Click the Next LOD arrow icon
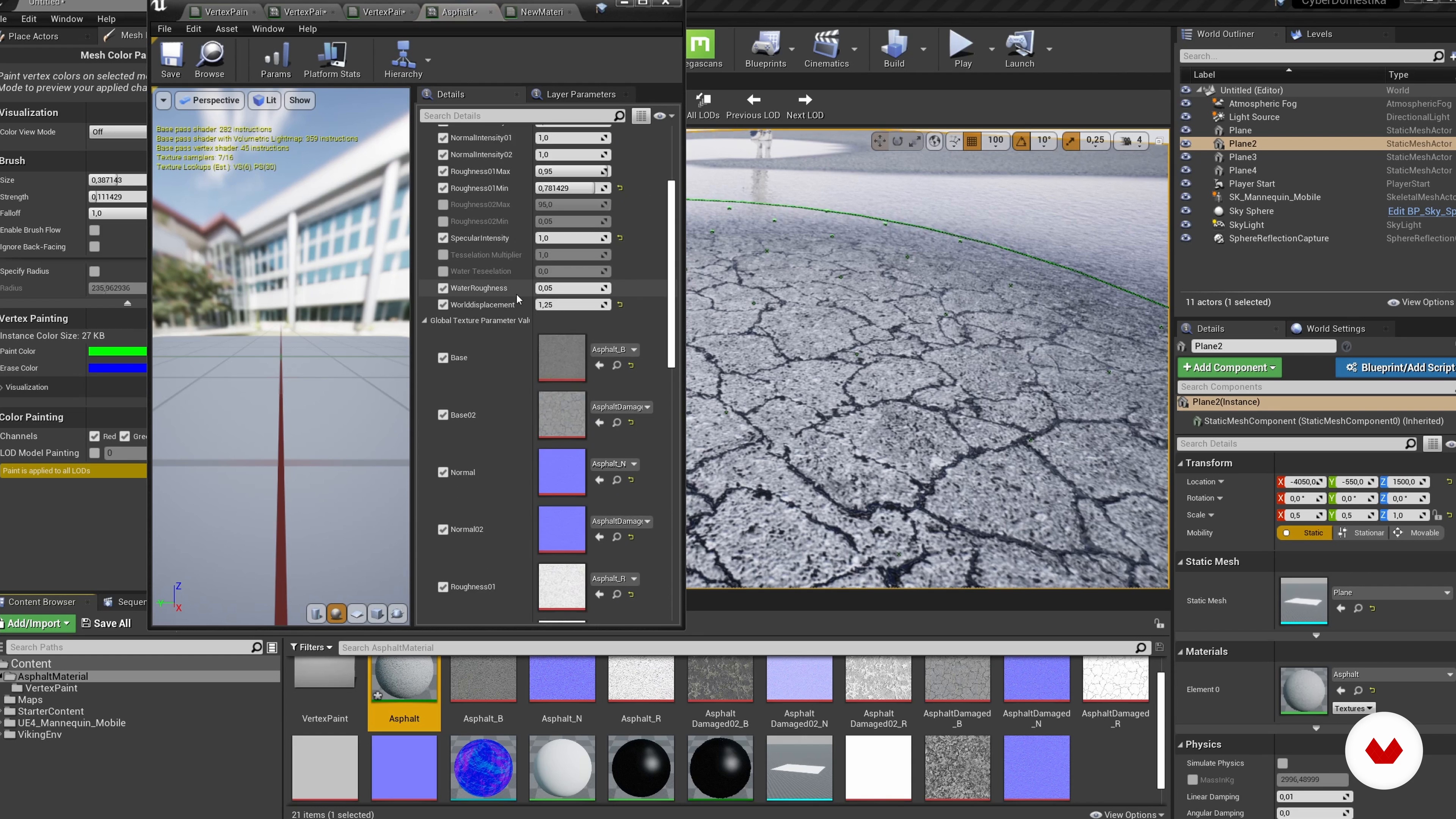This screenshot has height=819, width=1456. coord(805,100)
